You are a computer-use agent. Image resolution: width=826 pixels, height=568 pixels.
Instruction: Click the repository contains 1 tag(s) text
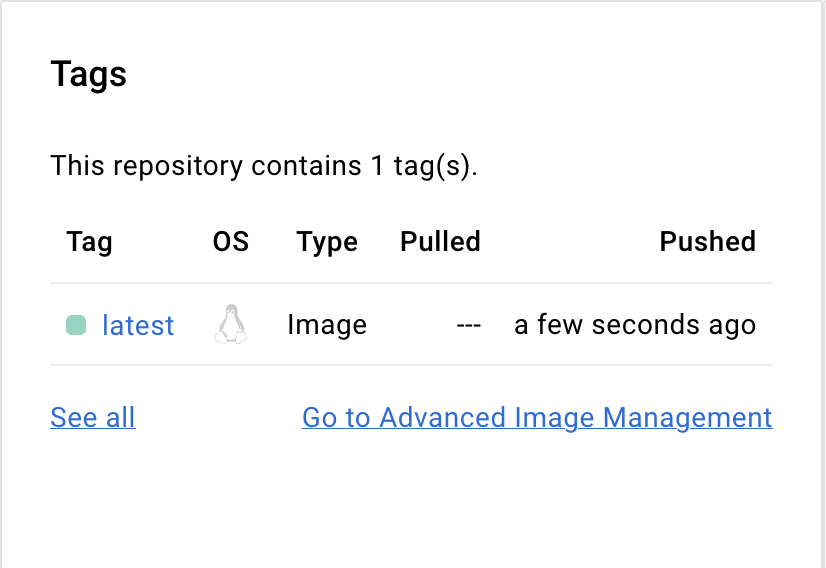coord(264,166)
